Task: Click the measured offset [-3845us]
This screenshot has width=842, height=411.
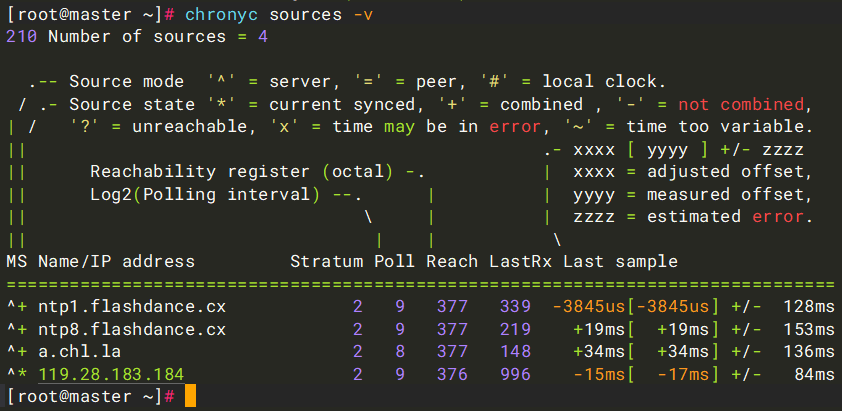Action: click(x=673, y=307)
